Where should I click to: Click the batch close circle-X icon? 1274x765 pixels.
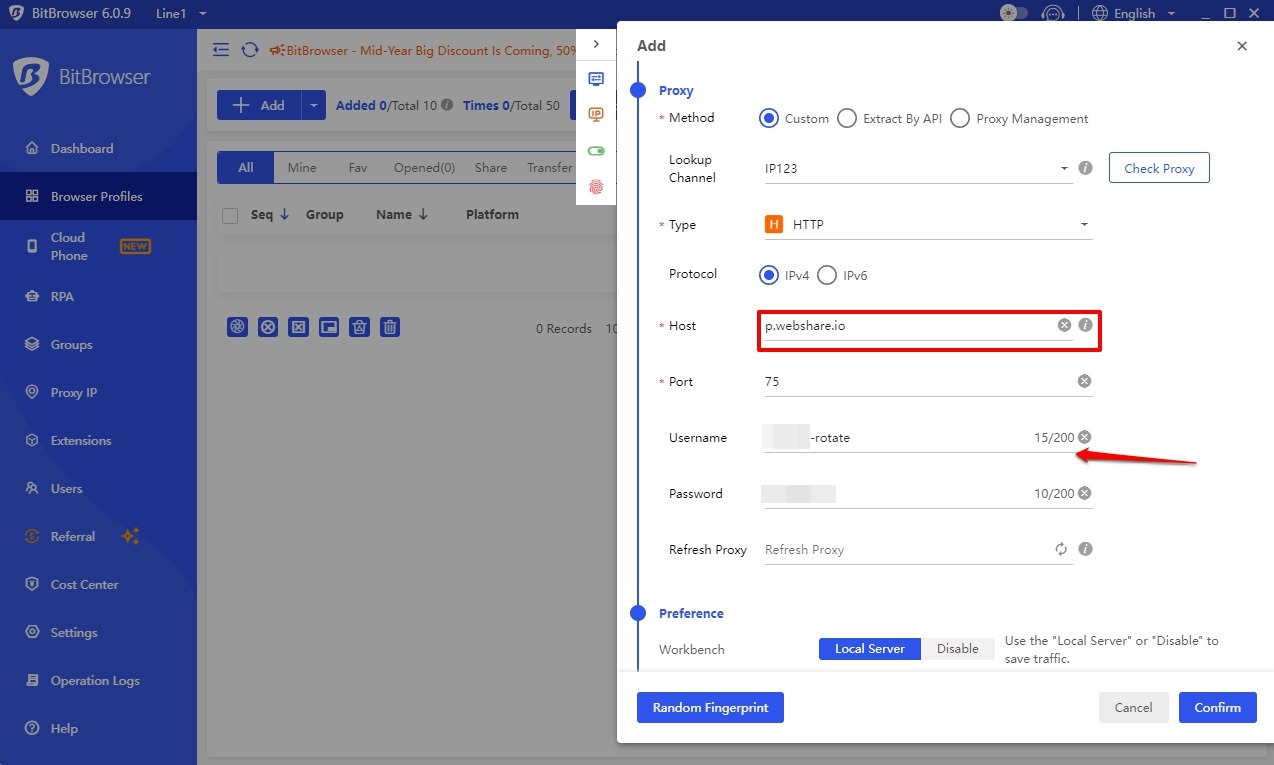pyautogui.click(x=268, y=327)
